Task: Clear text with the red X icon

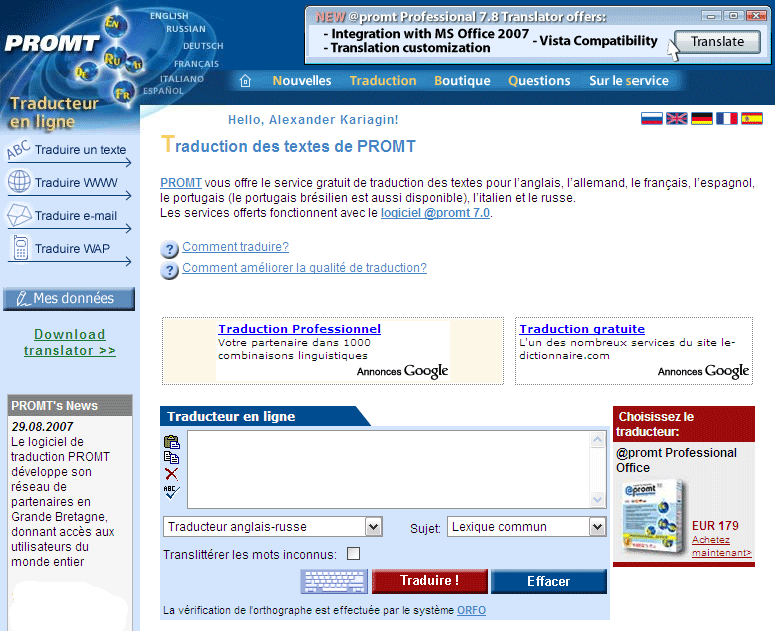Action: 172,474
